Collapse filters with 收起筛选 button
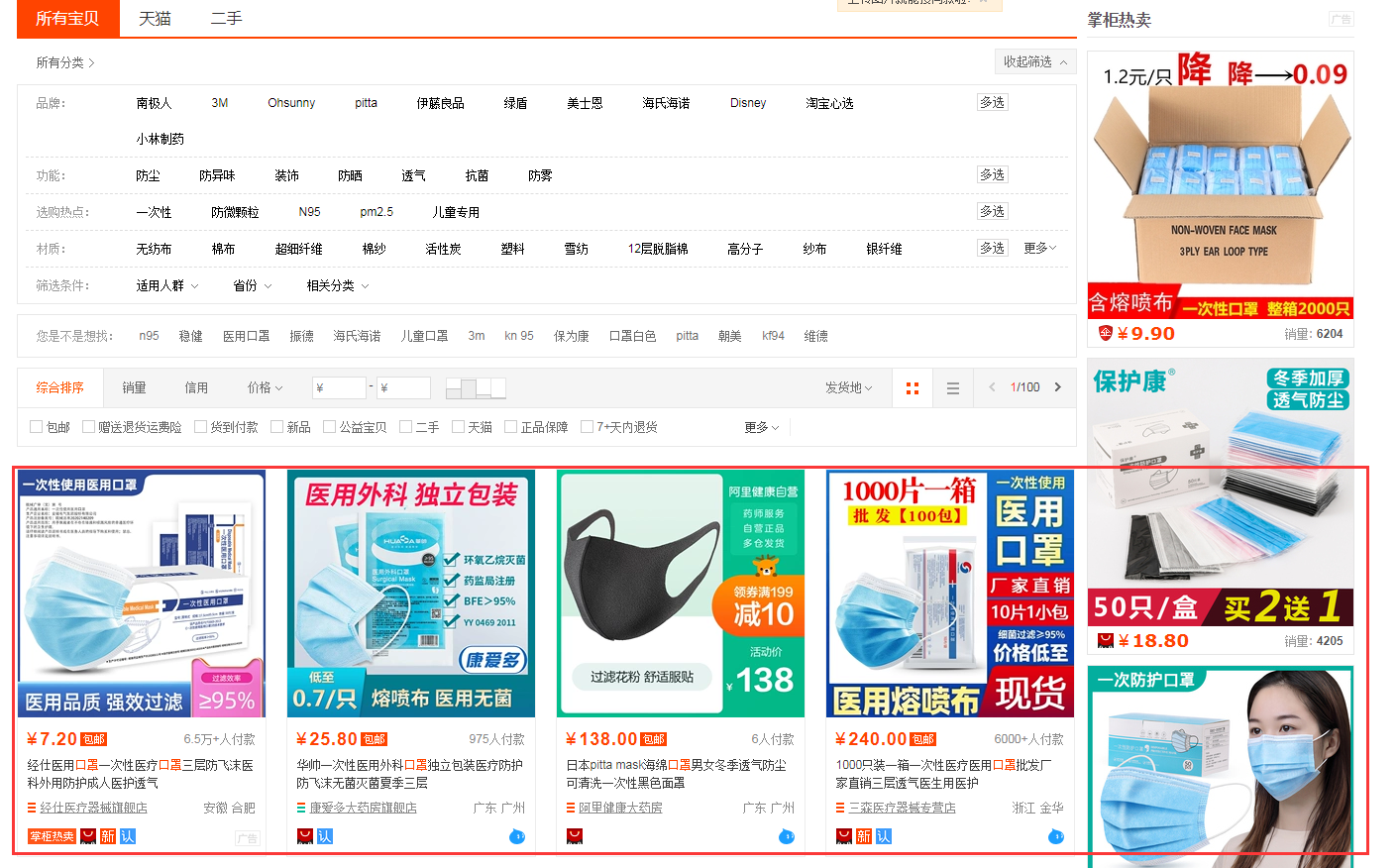This screenshot has height=868, width=1398. pyautogui.click(x=1035, y=61)
